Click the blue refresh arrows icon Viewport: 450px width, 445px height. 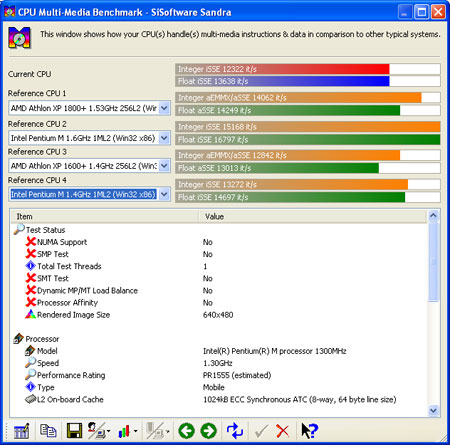pos(235,431)
